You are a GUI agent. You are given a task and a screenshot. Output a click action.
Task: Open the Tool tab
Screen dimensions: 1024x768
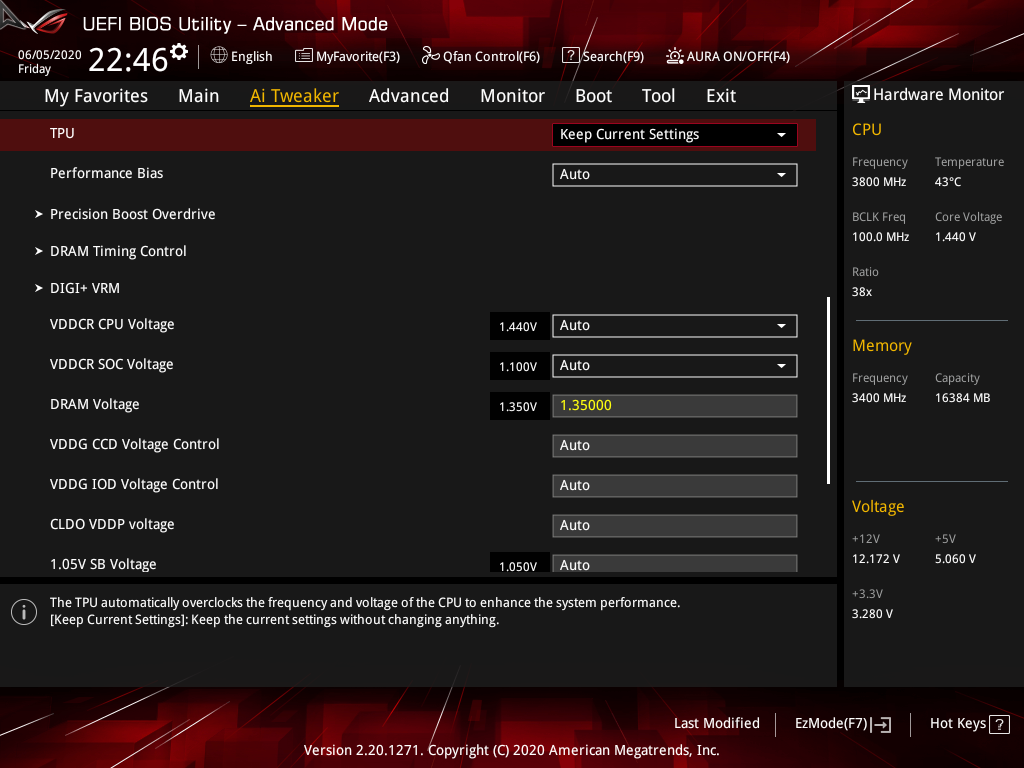tap(658, 96)
